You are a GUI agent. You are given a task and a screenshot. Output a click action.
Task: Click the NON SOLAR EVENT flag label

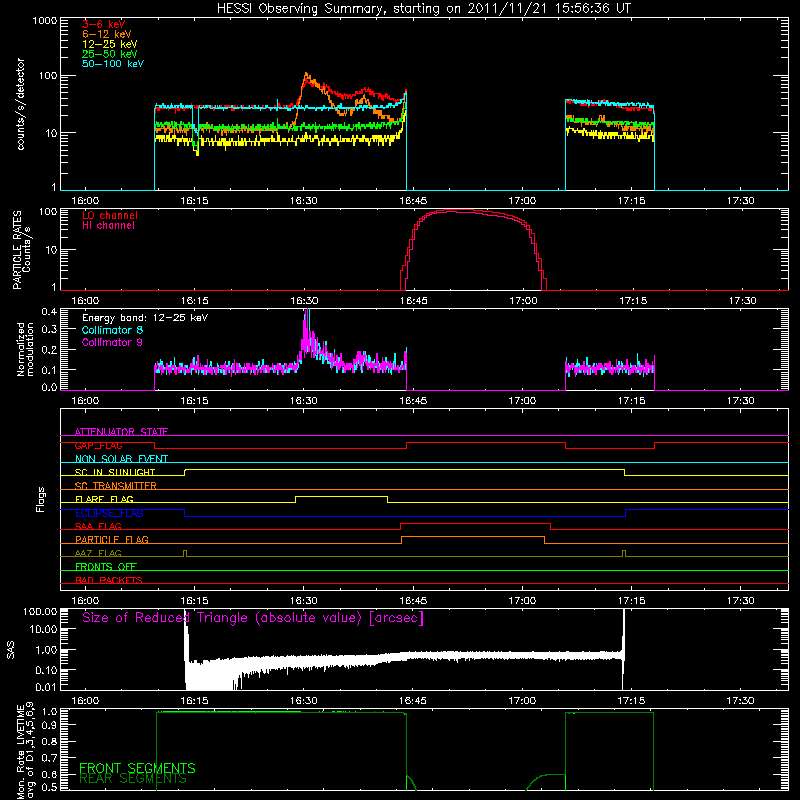121,459
